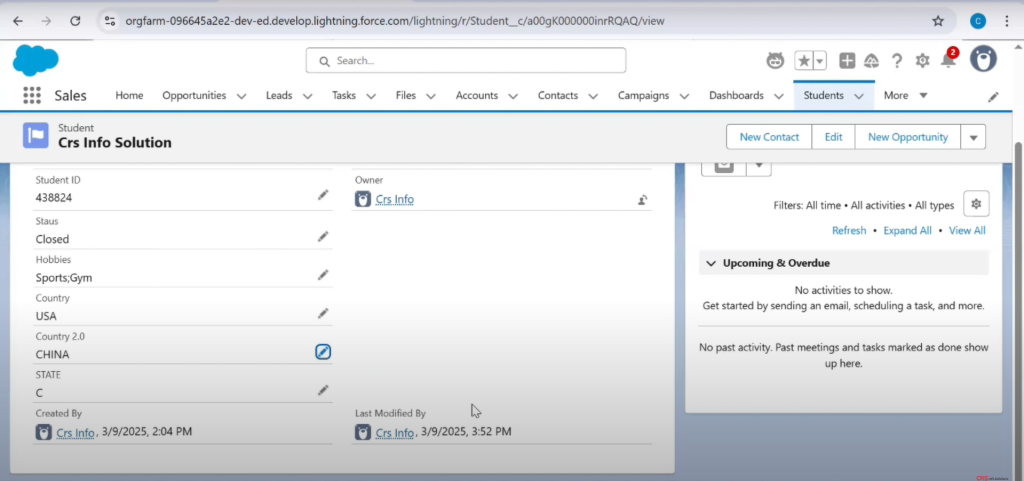Switch to the Dashboards tab
Image resolution: width=1024 pixels, height=481 pixels.
735,96
